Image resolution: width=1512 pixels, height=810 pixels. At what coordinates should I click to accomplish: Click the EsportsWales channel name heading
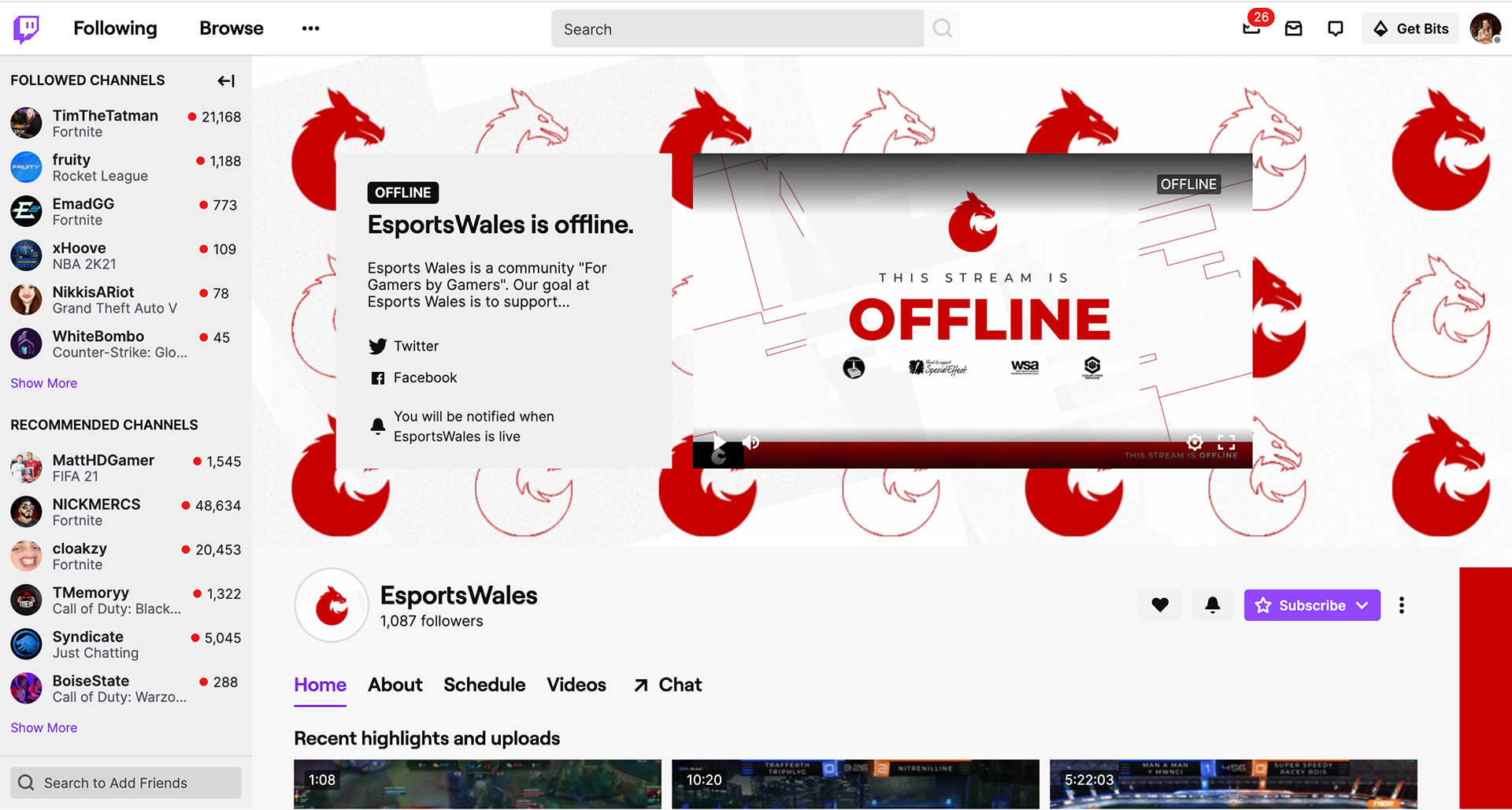[459, 596]
